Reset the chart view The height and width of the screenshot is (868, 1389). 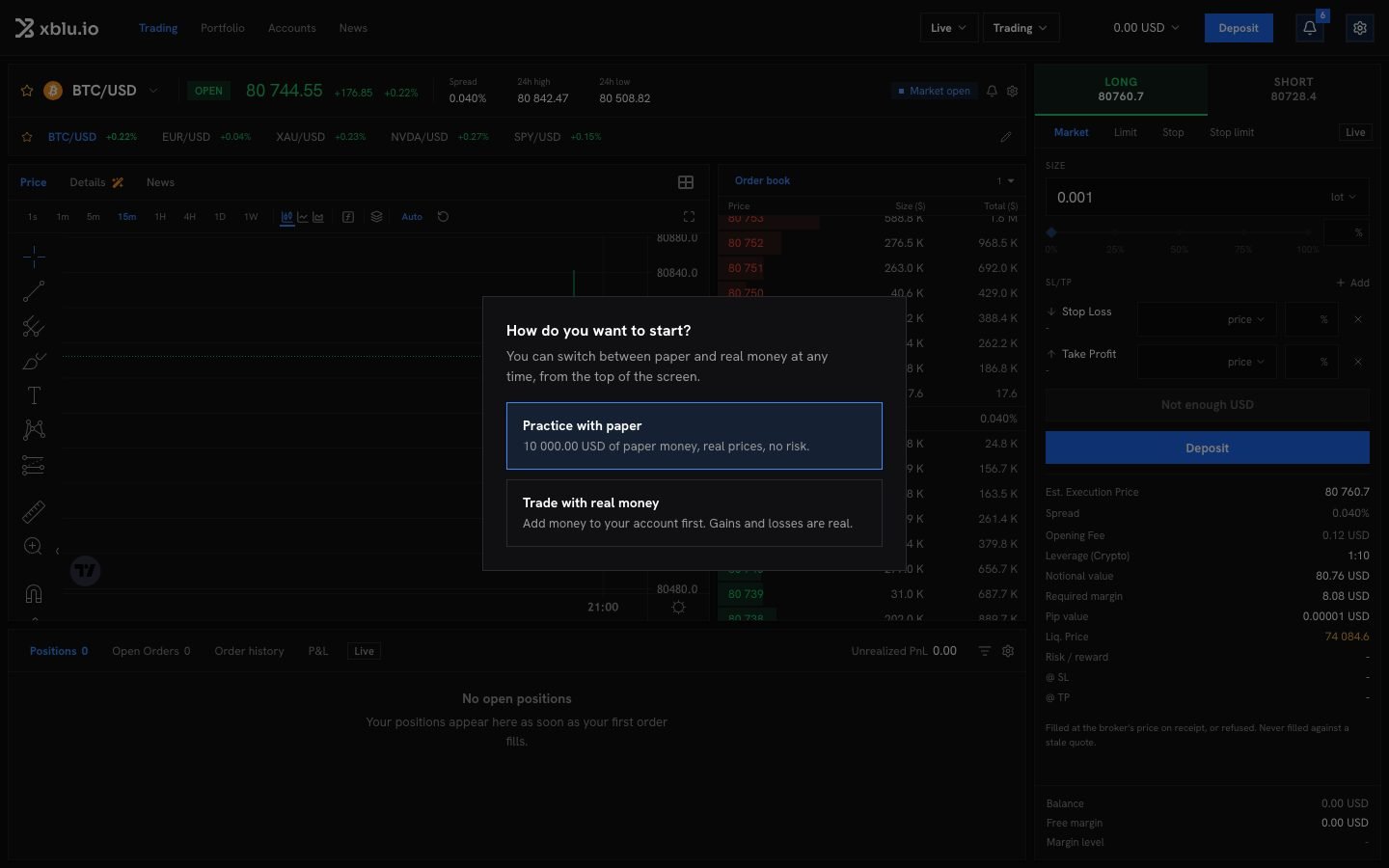coord(443,217)
